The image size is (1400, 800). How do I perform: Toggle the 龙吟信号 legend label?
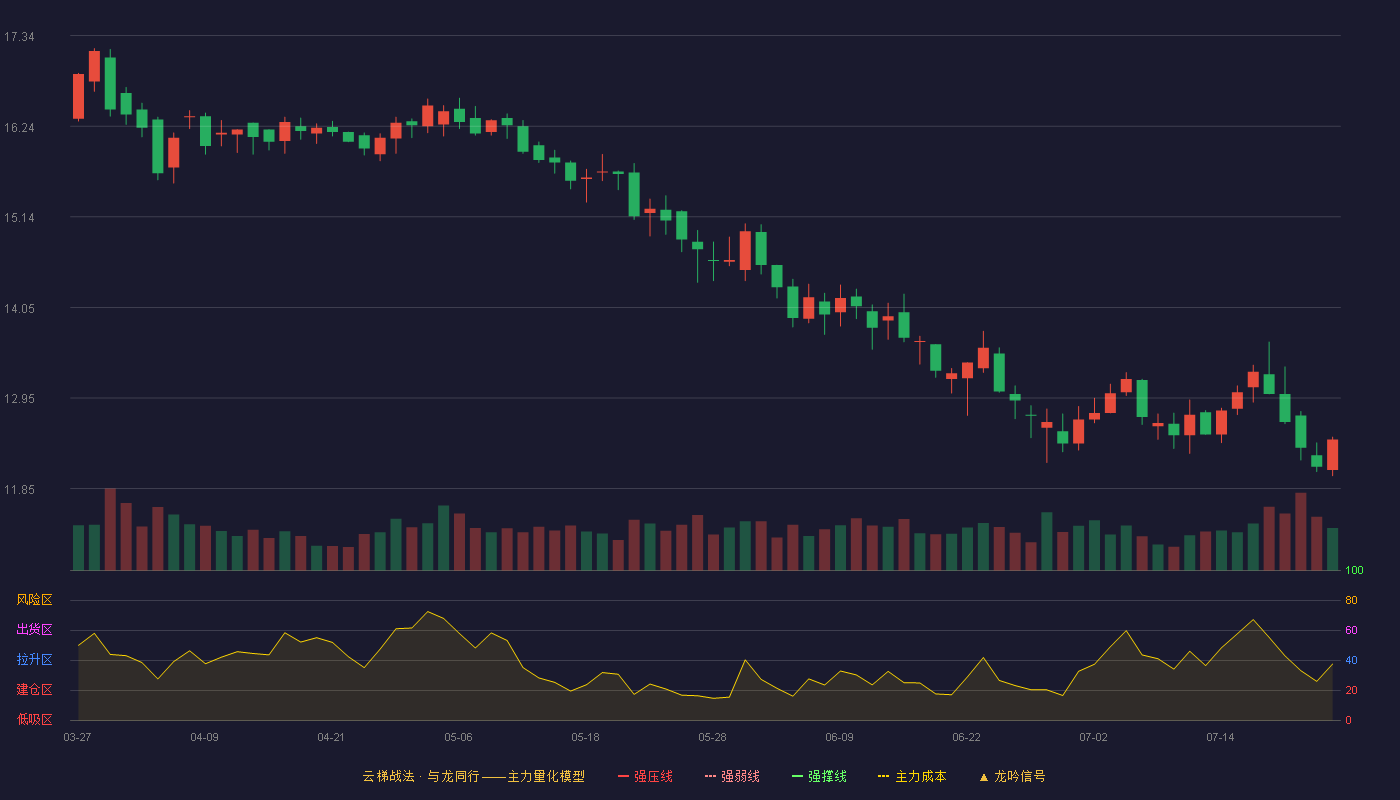coord(1020,776)
